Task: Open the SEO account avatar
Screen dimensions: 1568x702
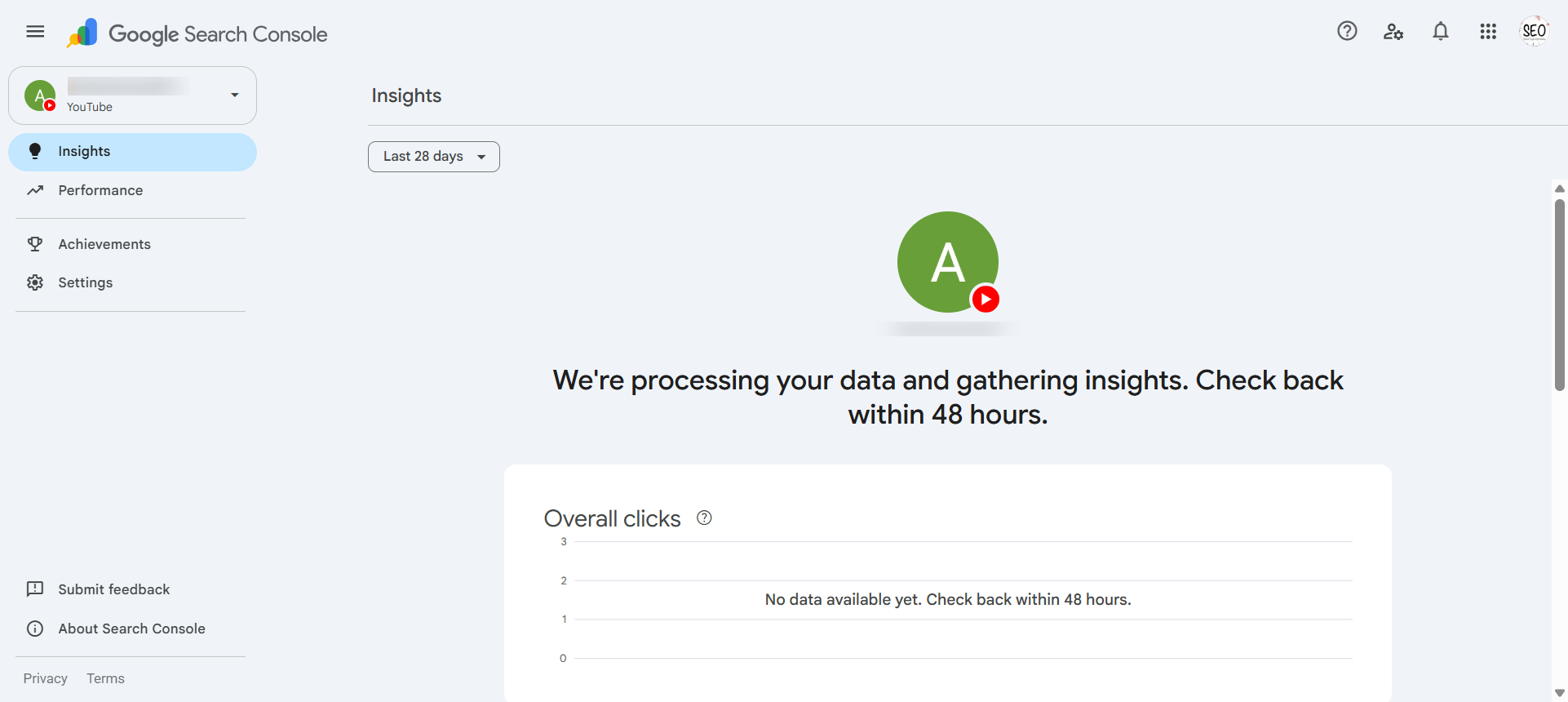Action: [1535, 31]
